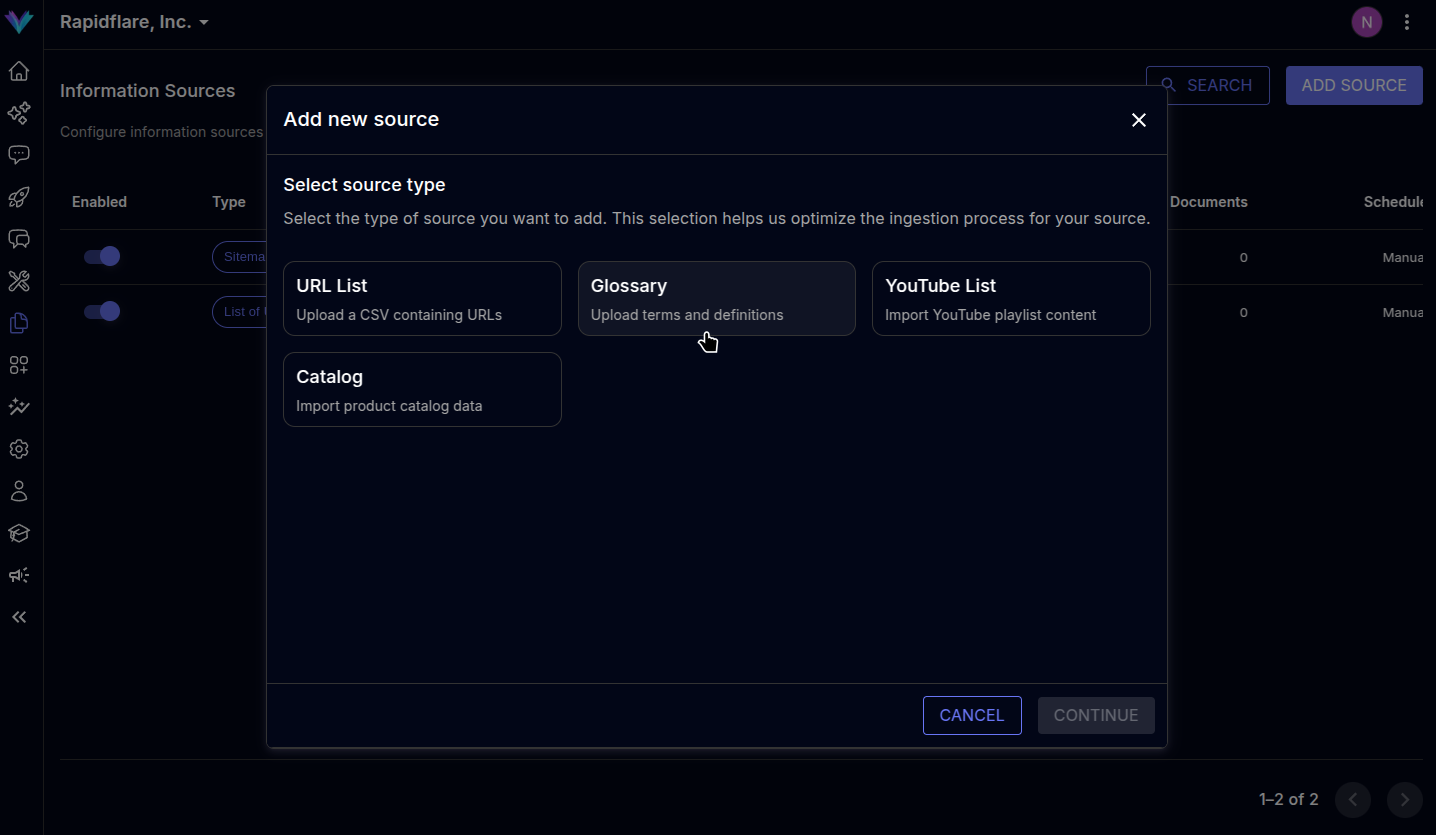Click the N avatar in the top right
The height and width of the screenshot is (835, 1436).
point(1367,21)
